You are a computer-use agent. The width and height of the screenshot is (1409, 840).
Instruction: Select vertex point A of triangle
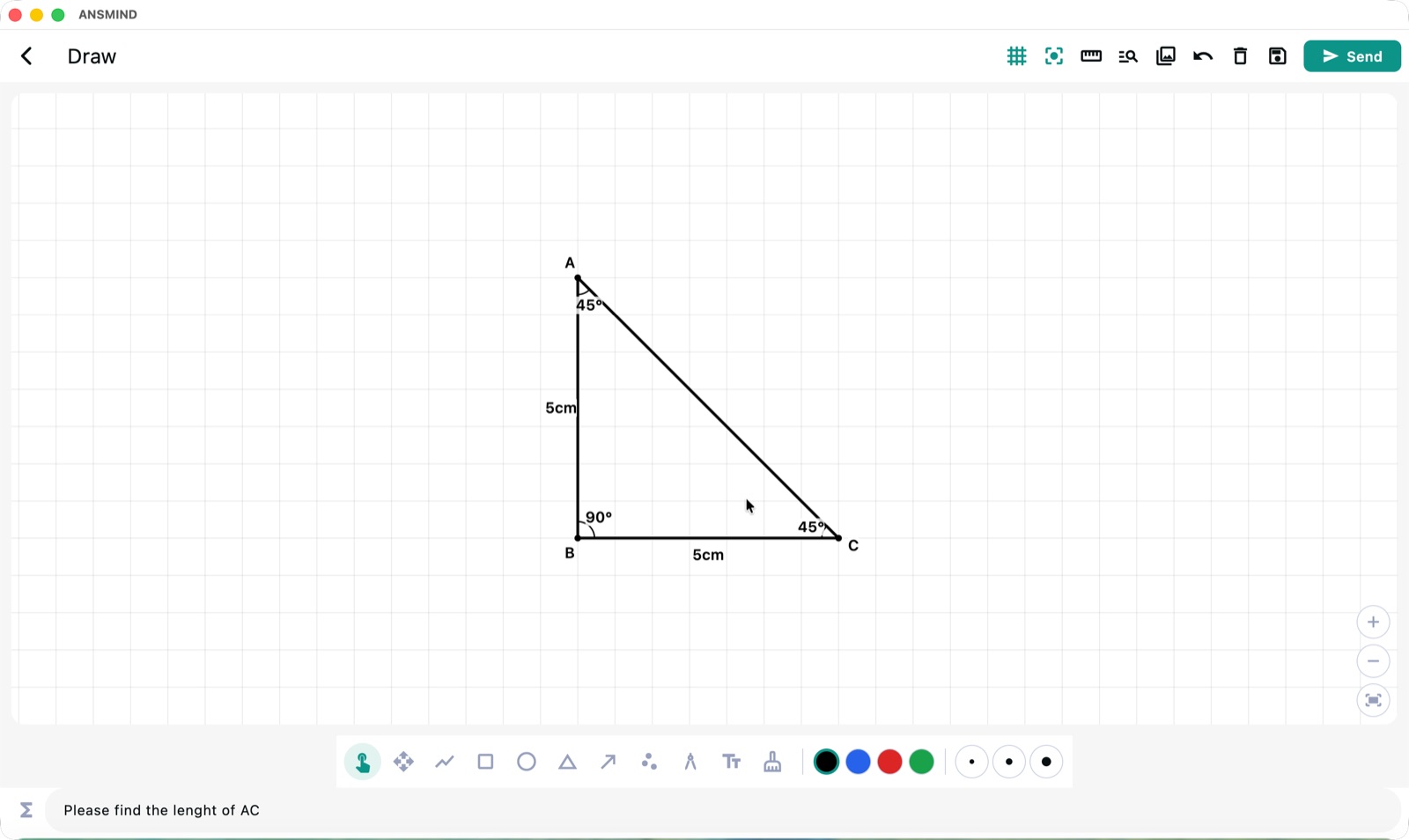point(578,278)
